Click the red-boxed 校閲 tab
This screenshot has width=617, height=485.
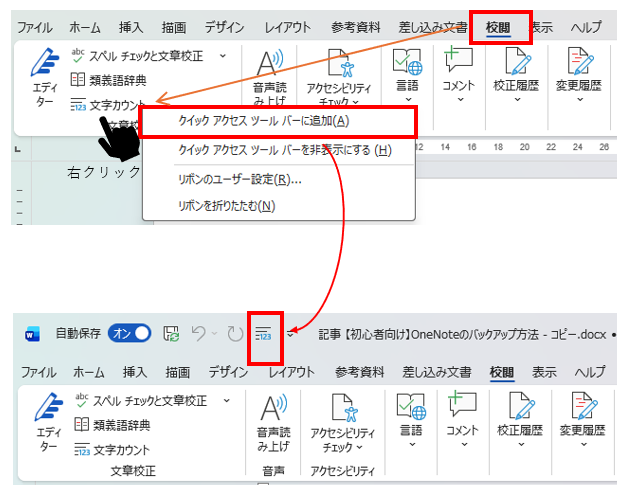point(502,26)
